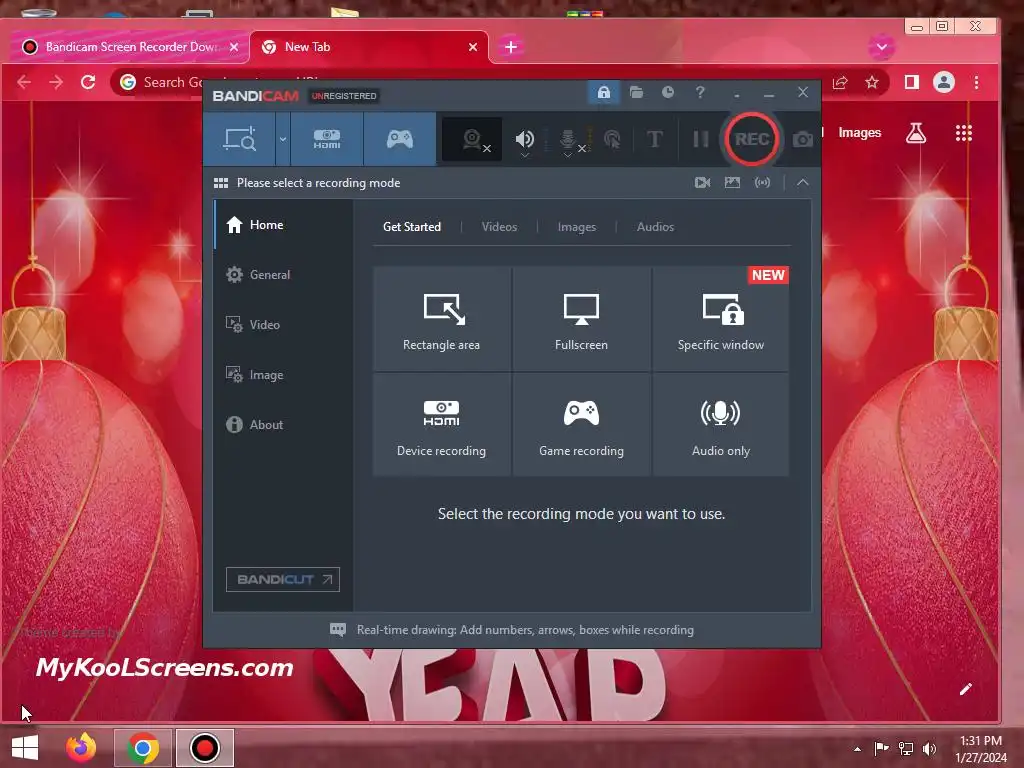Viewport: 1024px width, 768px height.
Task: Launch Firefox from the taskbar
Action: (81, 748)
